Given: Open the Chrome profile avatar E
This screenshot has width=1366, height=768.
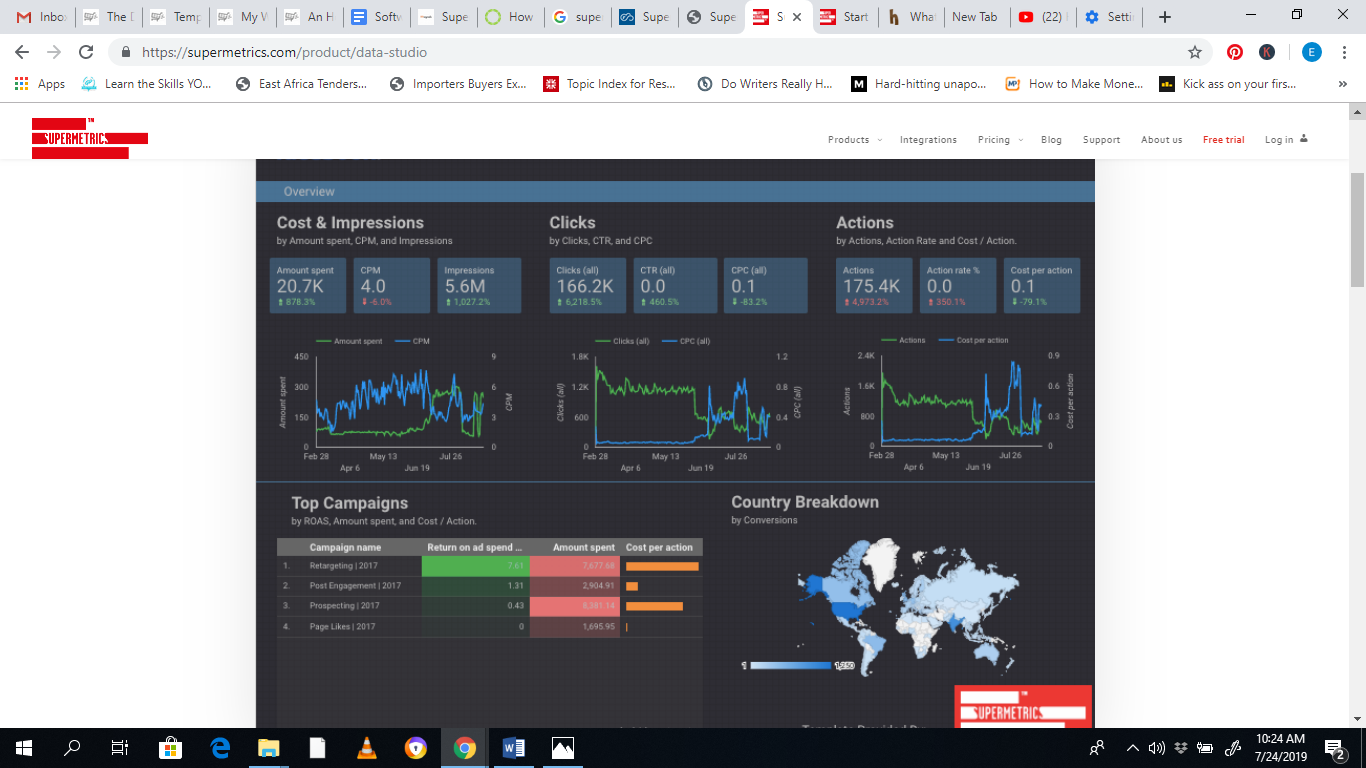Looking at the screenshot, I should [1312, 52].
